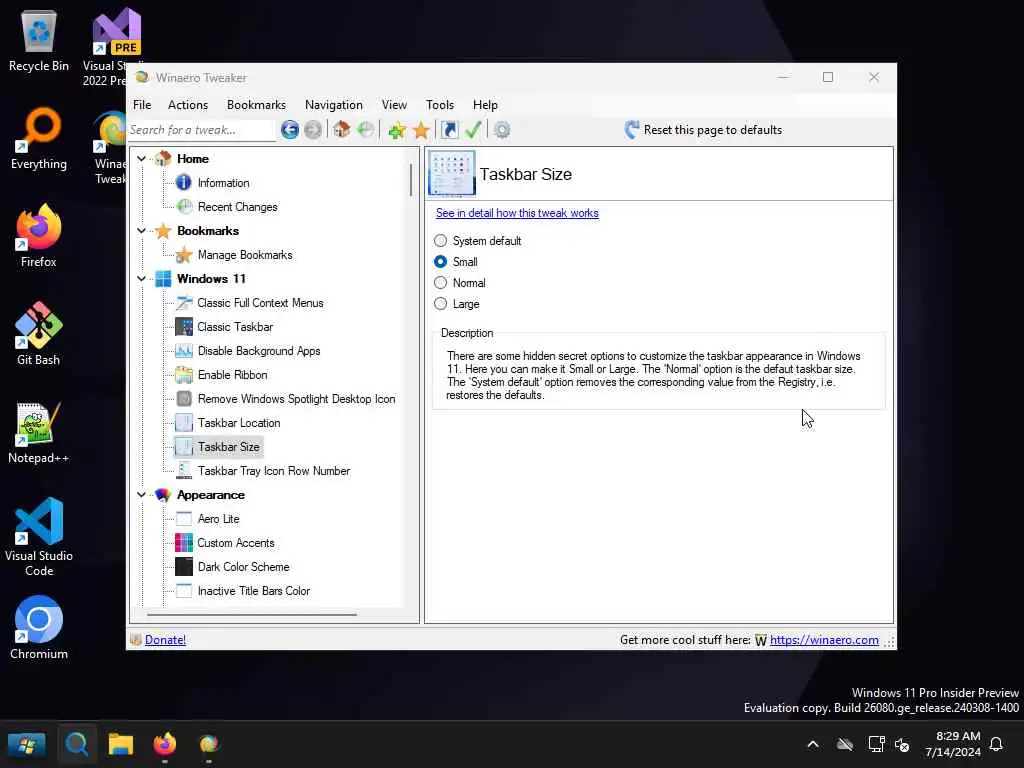Open Recent Changes toolbar icon next to home
The height and width of the screenshot is (768, 1024).
tap(366, 129)
